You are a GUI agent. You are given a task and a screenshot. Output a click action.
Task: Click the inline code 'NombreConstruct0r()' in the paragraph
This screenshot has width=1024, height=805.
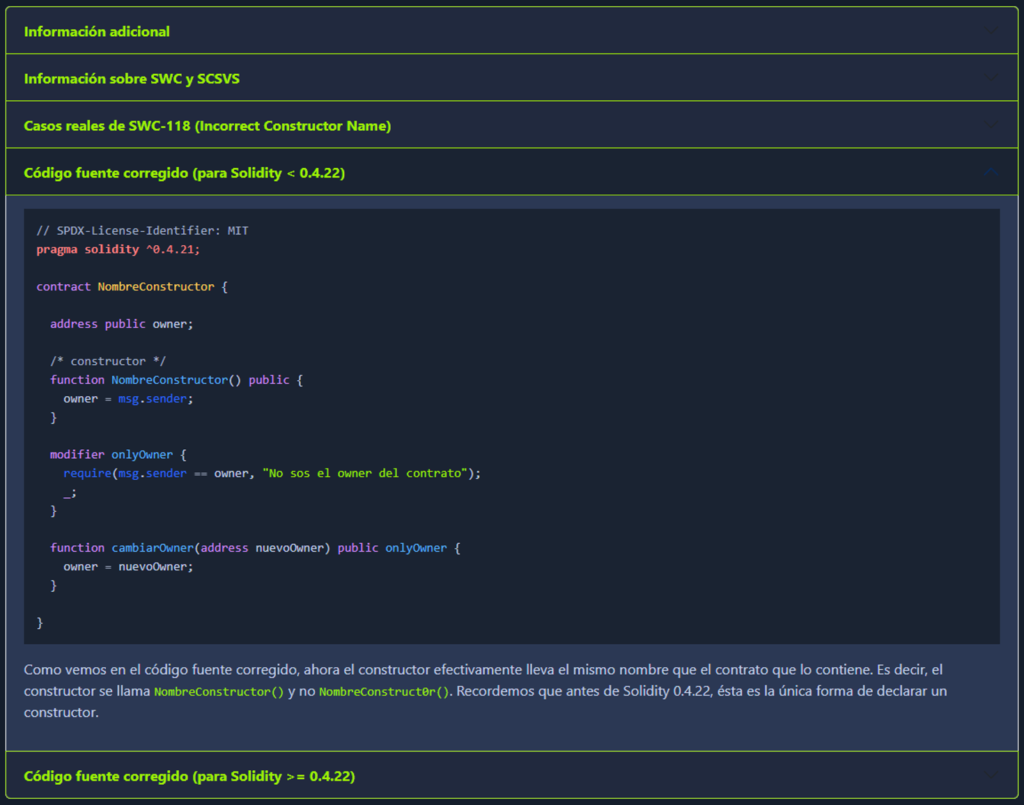coord(384,692)
